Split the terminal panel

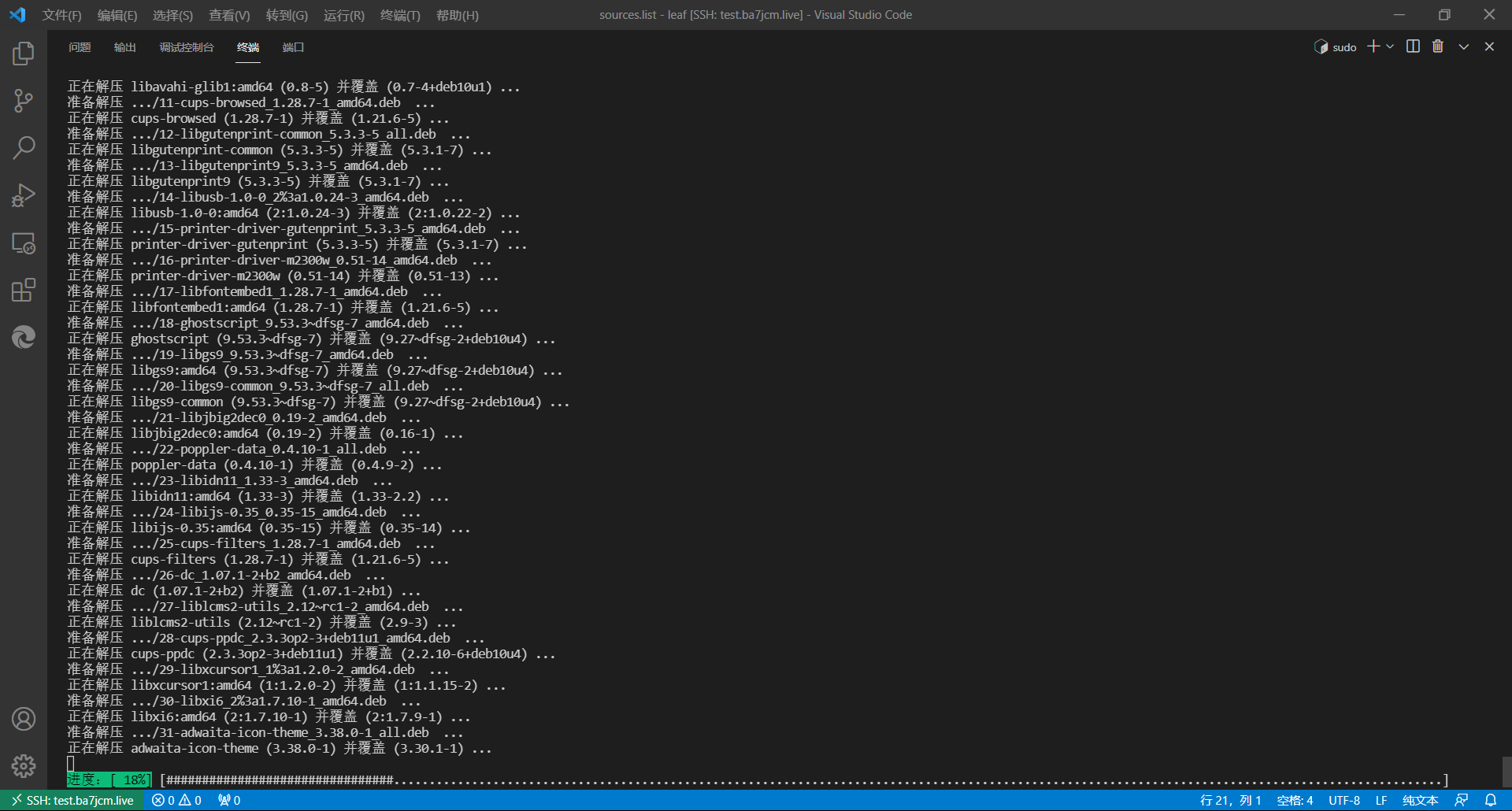(1413, 46)
